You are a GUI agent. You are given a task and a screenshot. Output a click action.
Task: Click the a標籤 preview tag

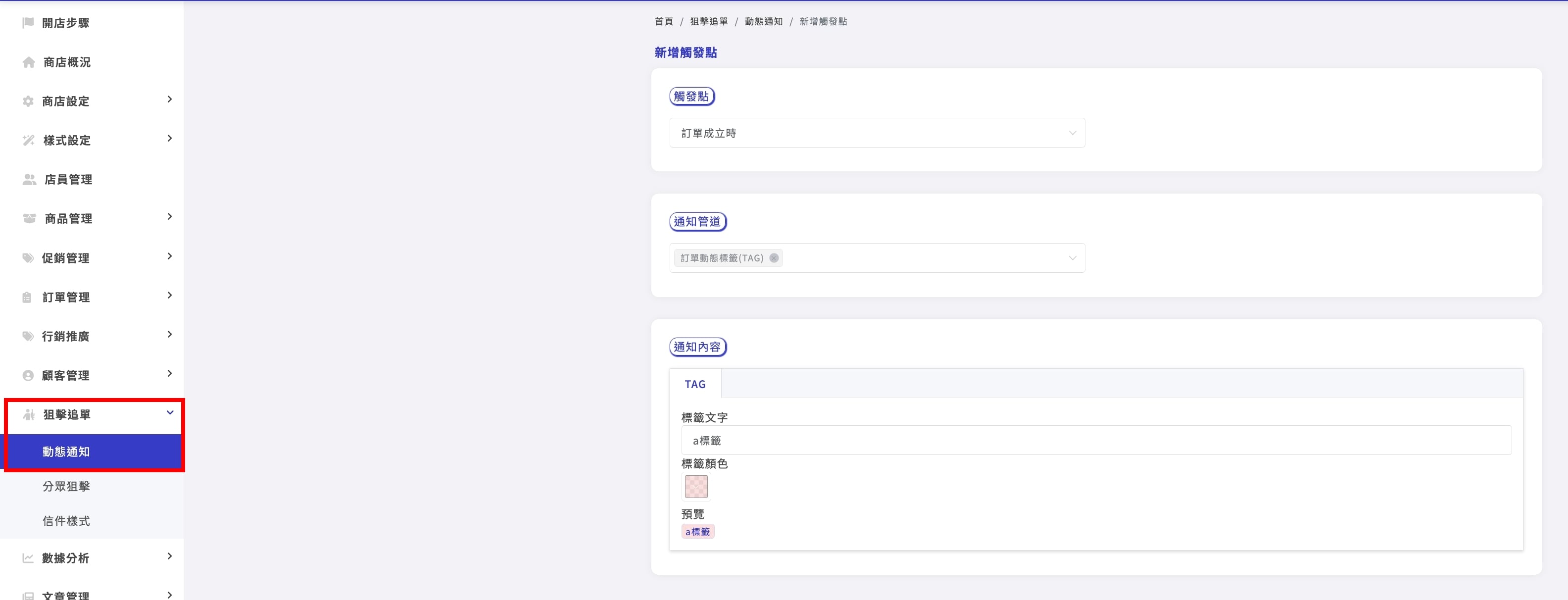click(697, 531)
